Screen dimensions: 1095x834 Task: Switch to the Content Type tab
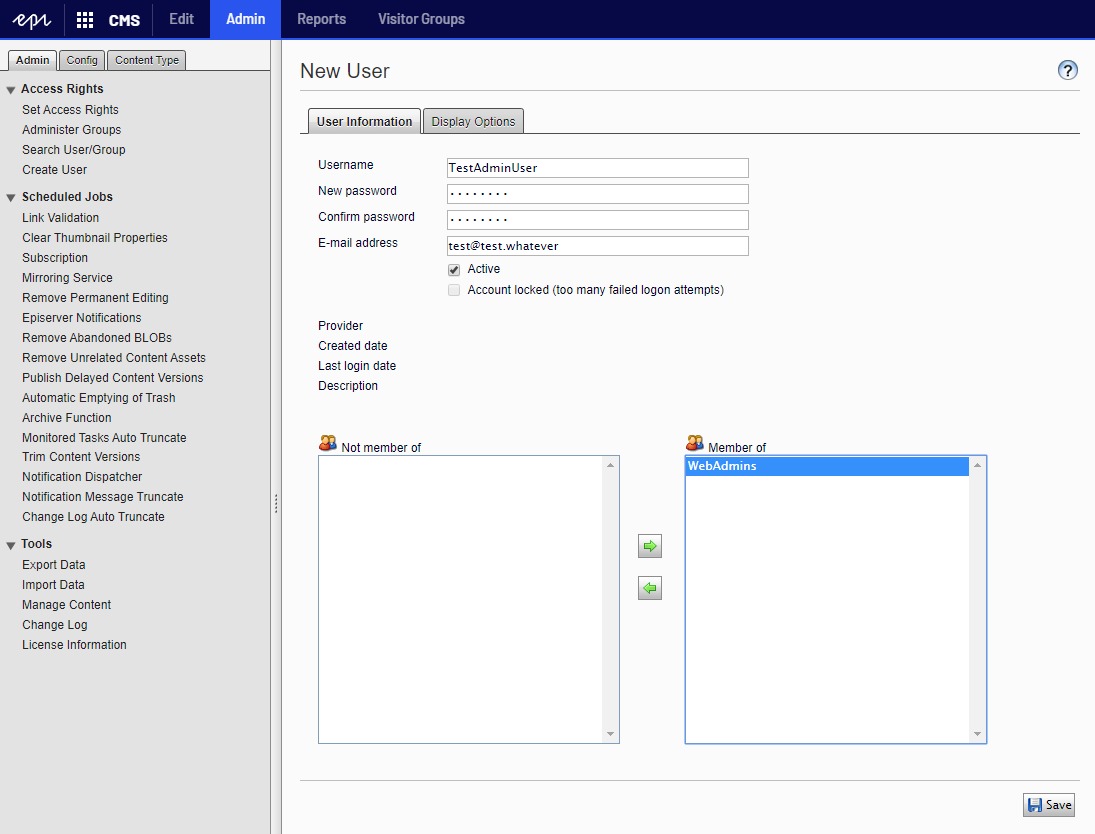point(147,60)
